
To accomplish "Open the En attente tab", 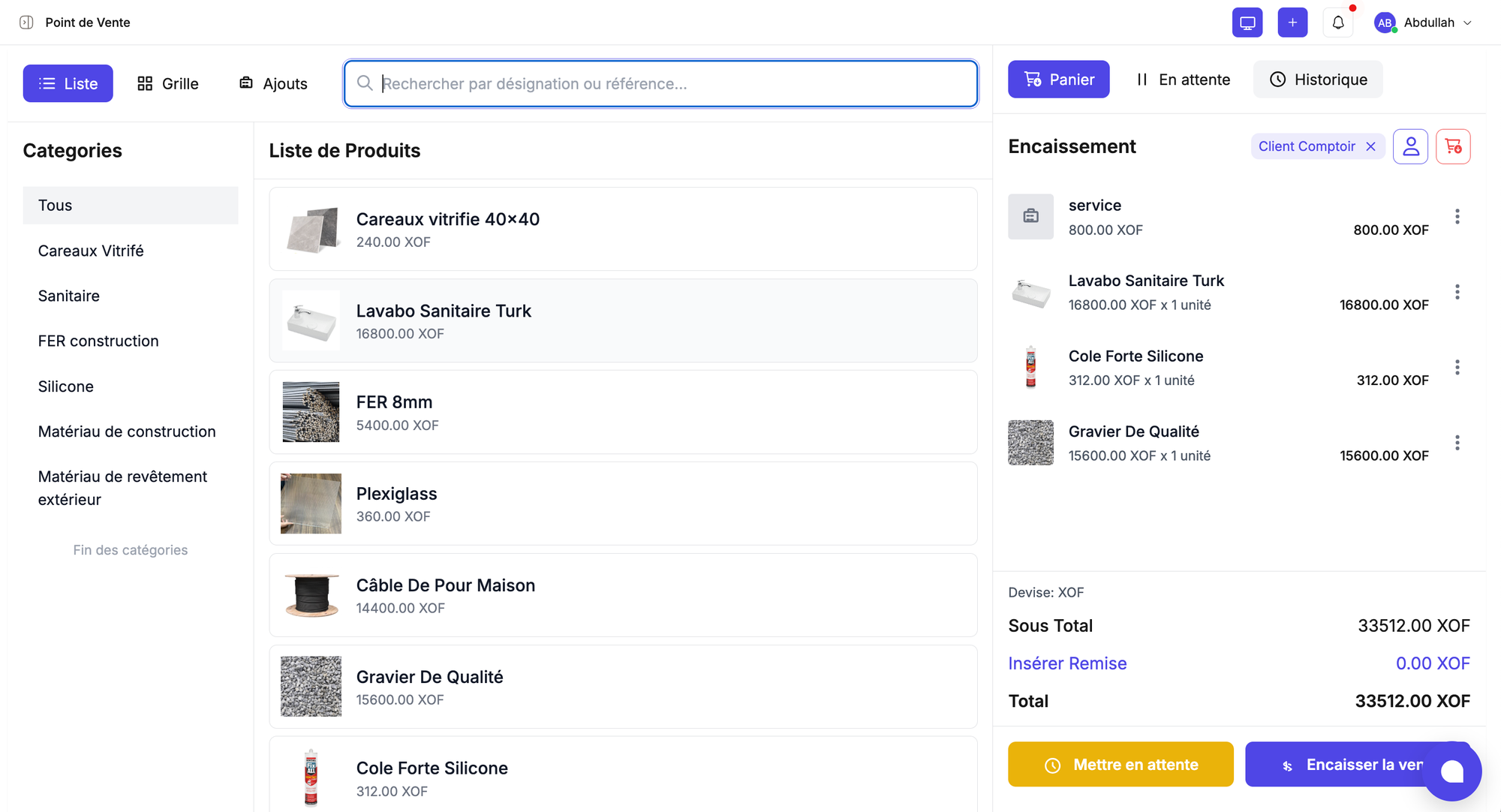I will (1182, 80).
